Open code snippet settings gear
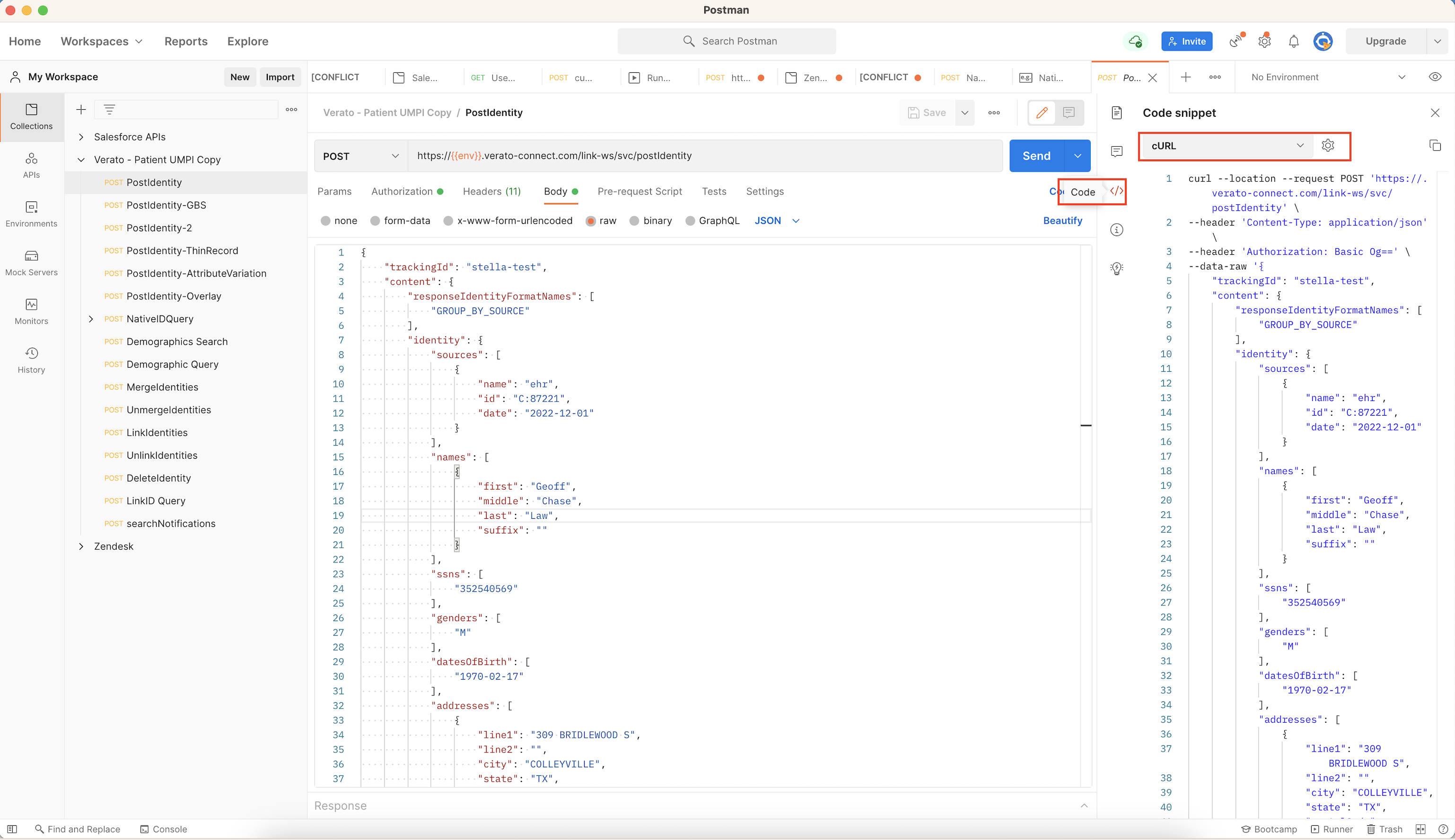 (x=1327, y=146)
